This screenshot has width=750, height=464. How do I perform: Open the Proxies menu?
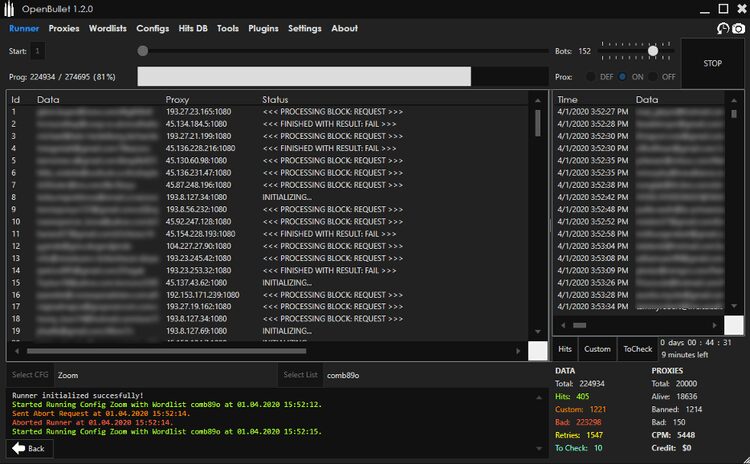(x=64, y=29)
